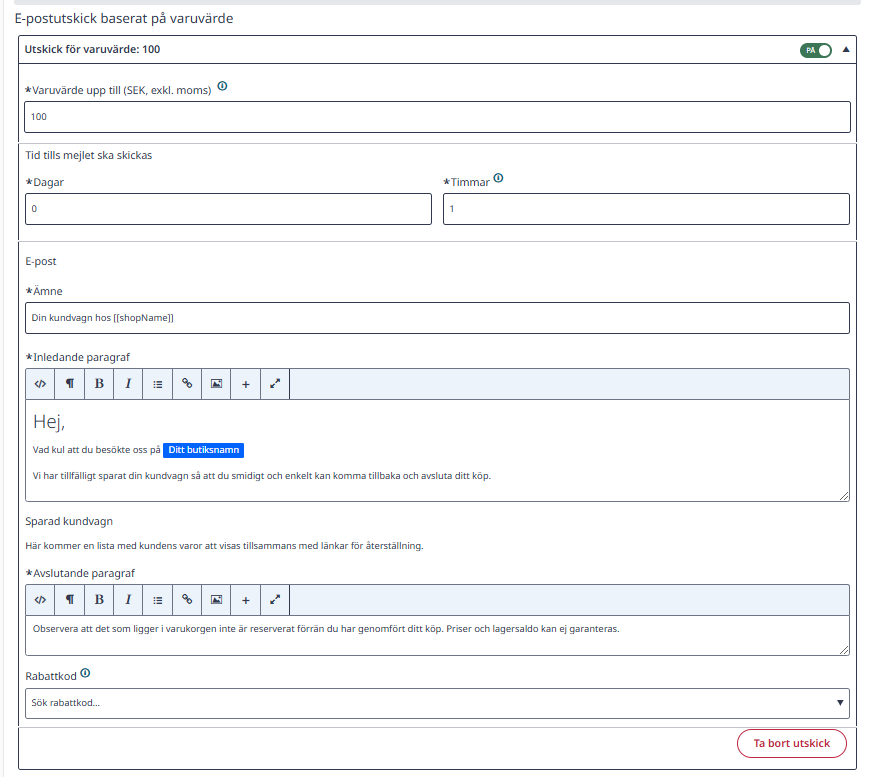872x777 pixels.
Task: Click text starting Observera att det som ligger
Action: [326, 629]
